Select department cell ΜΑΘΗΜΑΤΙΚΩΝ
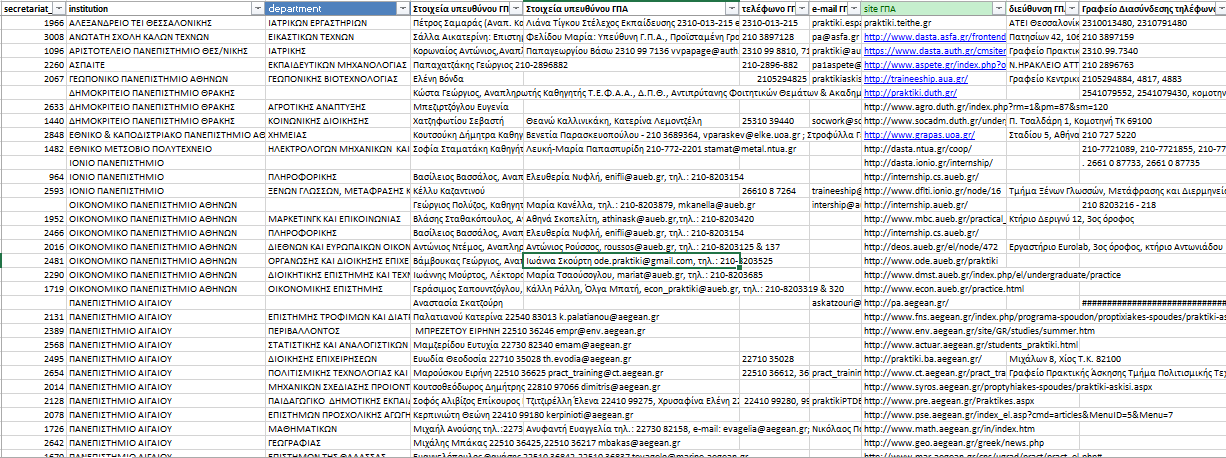Image resolution: width=1226 pixels, height=458 pixels. coord(338,427)
